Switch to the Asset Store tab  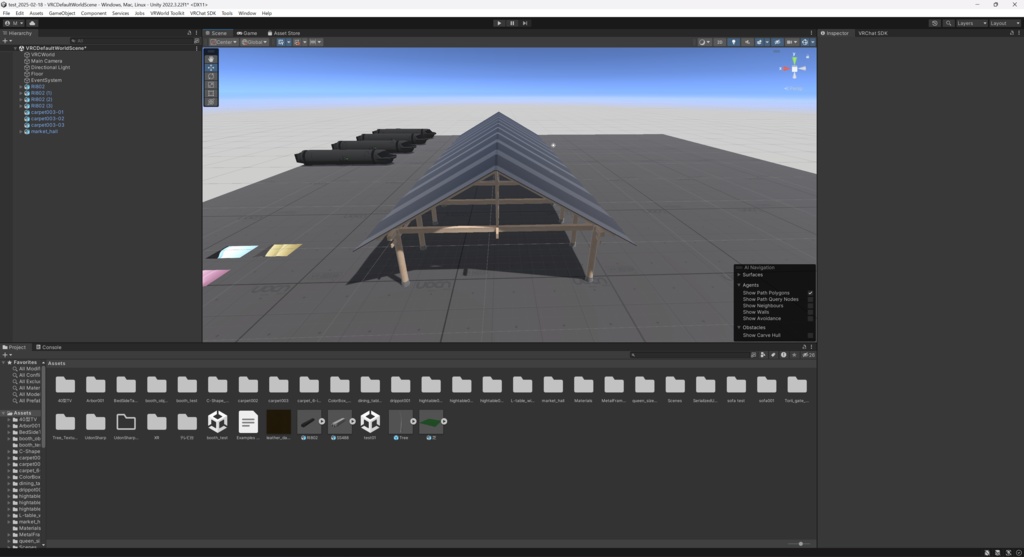click(x=284, y=33)
